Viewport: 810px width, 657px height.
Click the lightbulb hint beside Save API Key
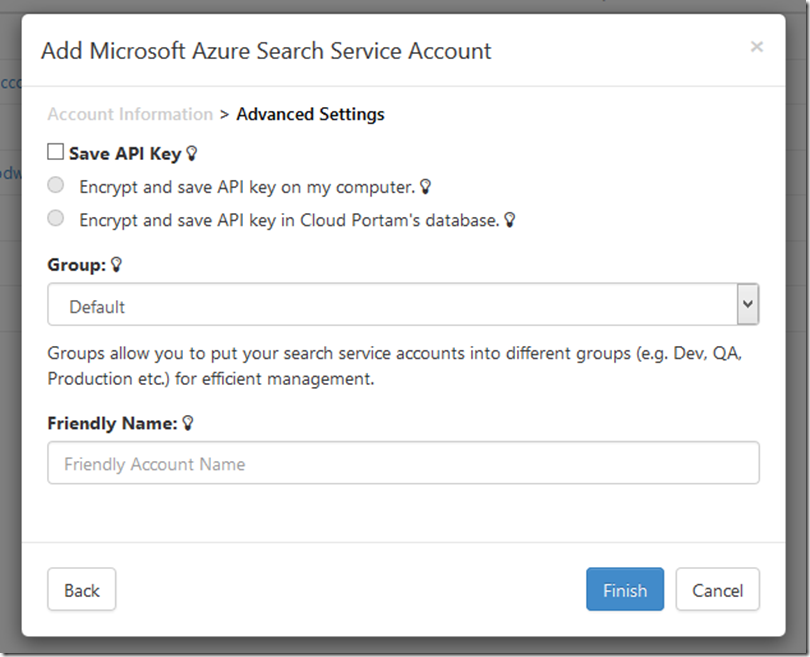[x=192, y=153]
